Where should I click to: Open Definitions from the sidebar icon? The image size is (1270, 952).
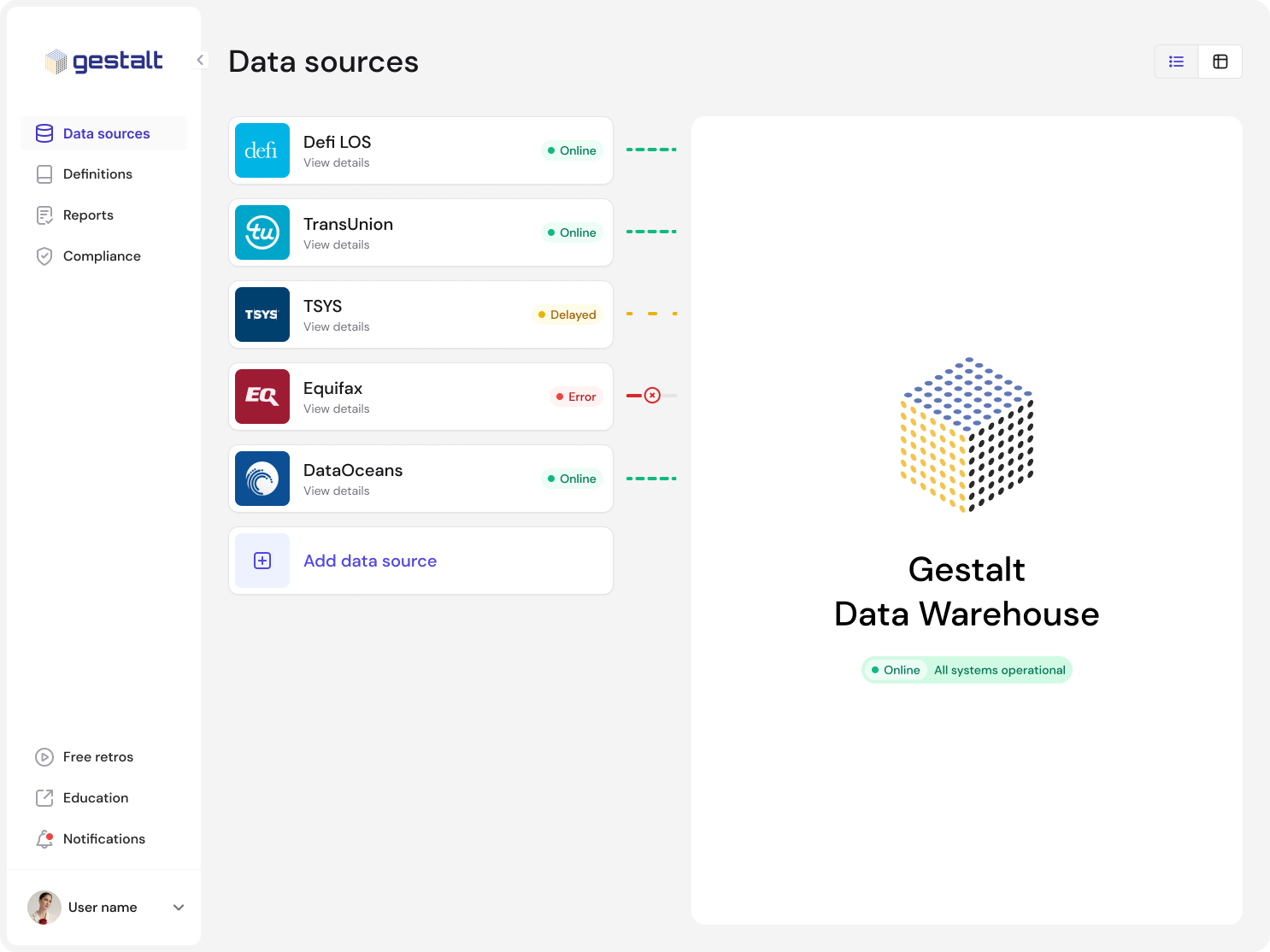coord(44,173)
